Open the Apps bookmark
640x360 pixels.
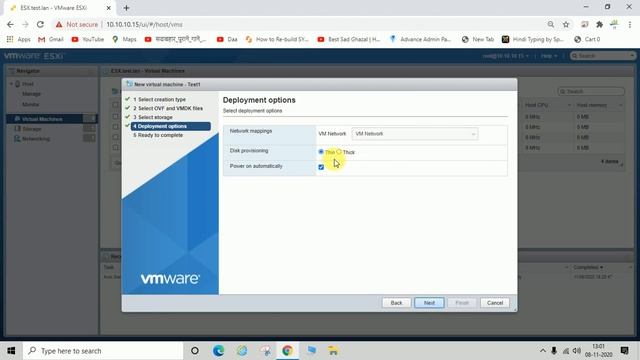[18, 39]
